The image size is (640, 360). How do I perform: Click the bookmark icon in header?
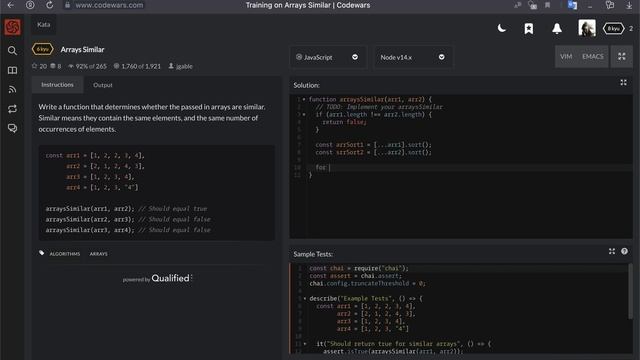pyautogui.click(x=529, y=29)
